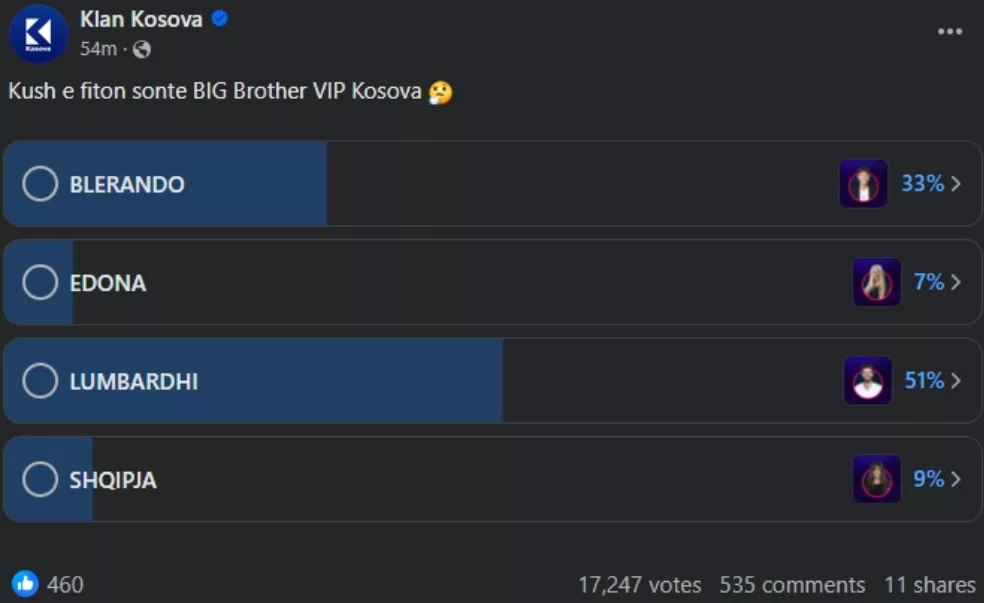Open the three-dots post options menu
Image resolution: width=984 pixels, height=603 pixels.
(x=949, y=31)
